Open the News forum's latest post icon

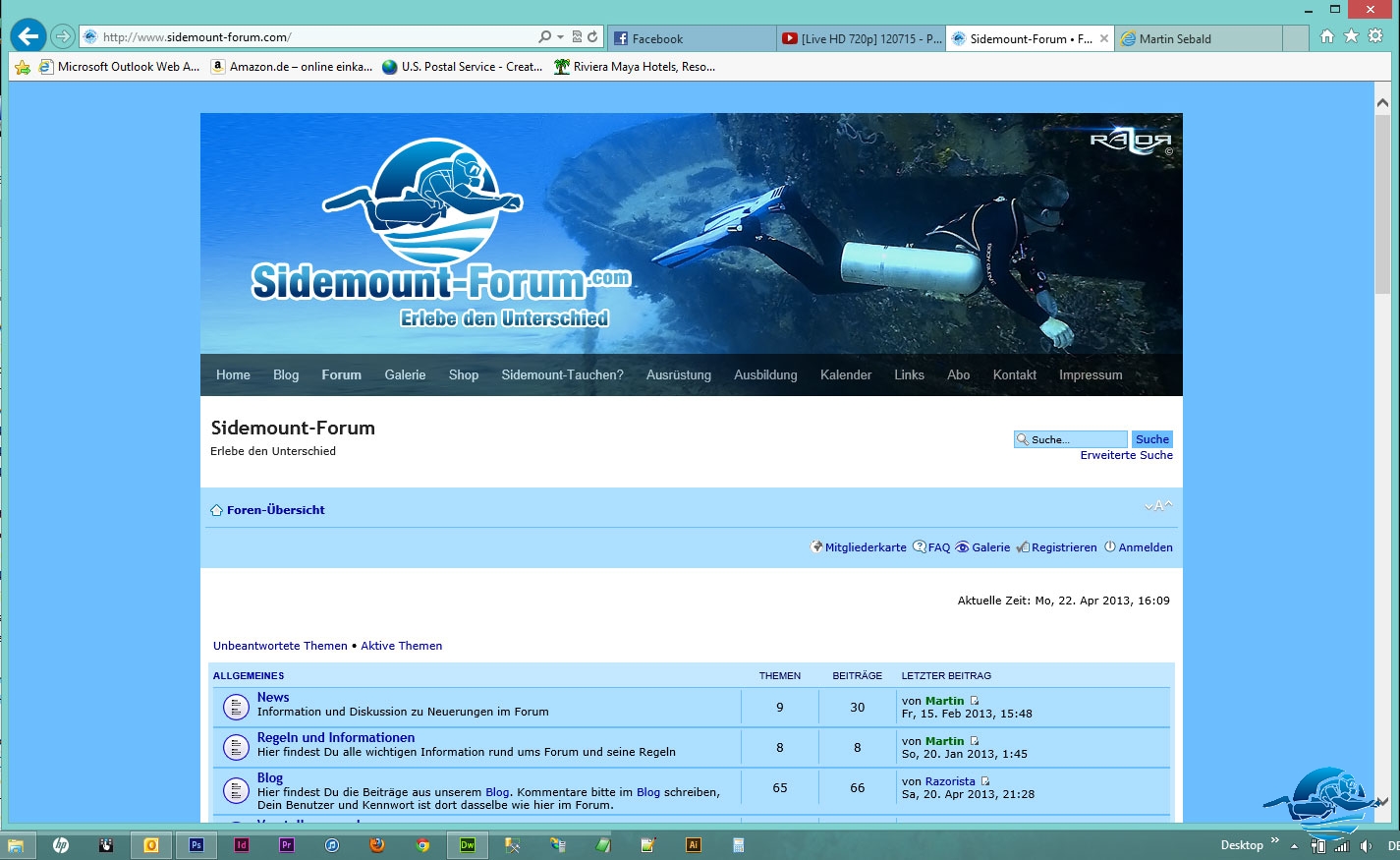[x=975, y=701]
